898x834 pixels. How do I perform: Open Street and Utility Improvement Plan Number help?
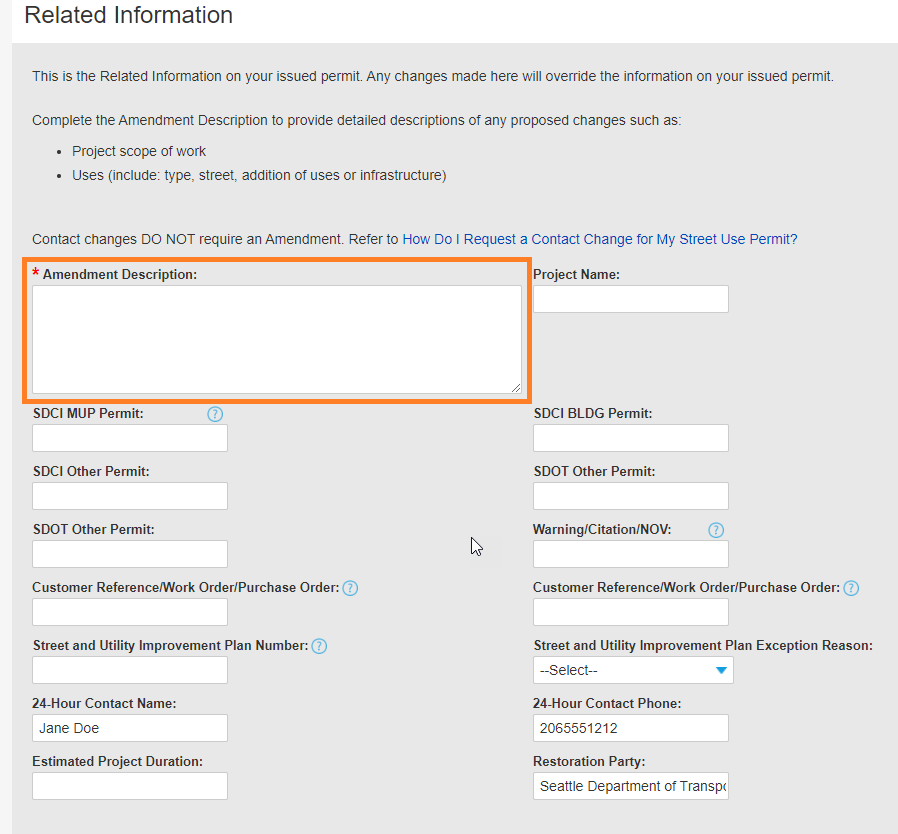(319, 646)
